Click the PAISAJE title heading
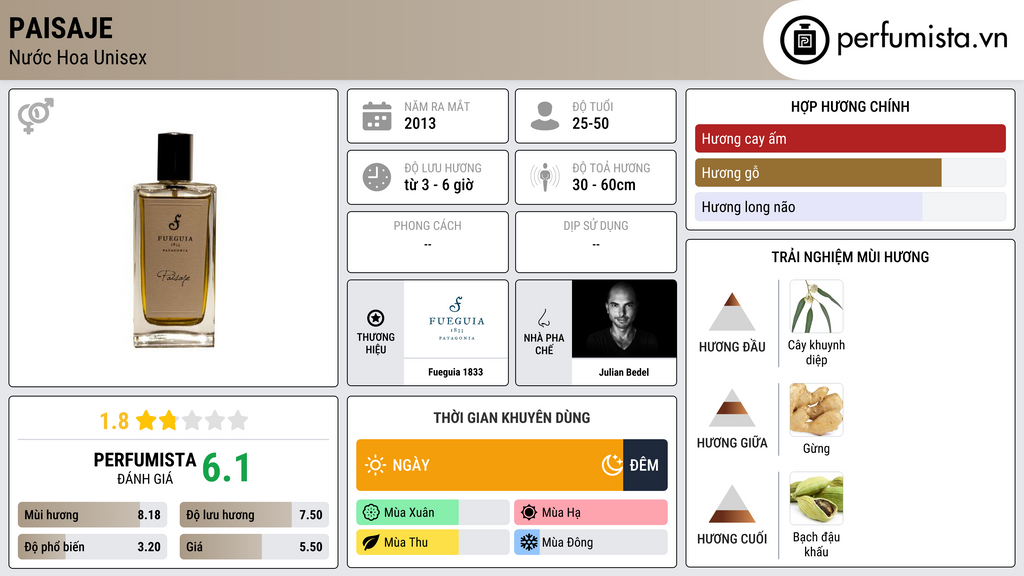1024x576 pixels. 61,28
